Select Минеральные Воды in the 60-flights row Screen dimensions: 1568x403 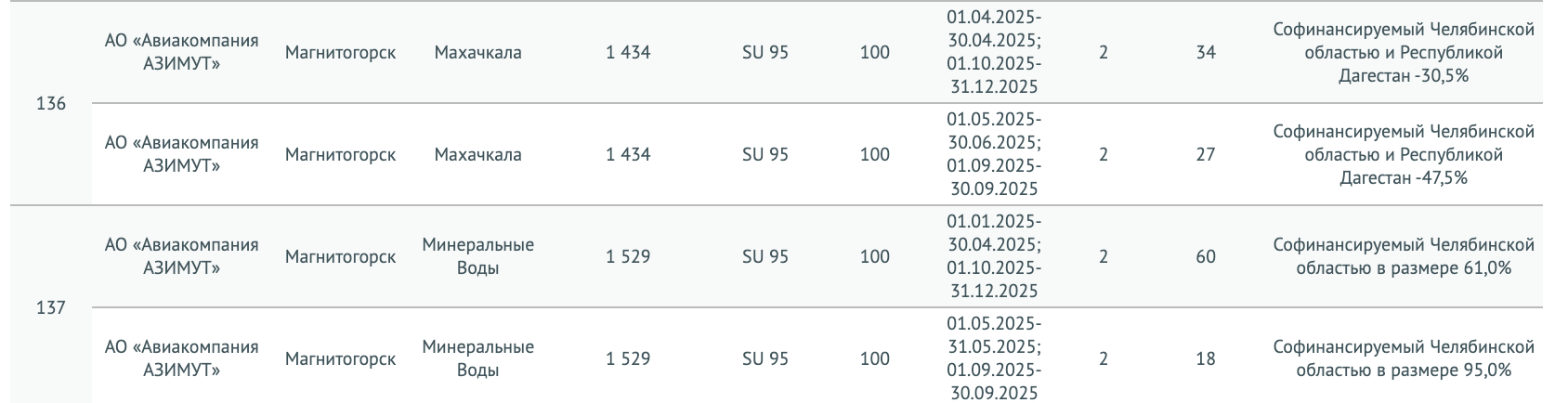tap(477, 257)
